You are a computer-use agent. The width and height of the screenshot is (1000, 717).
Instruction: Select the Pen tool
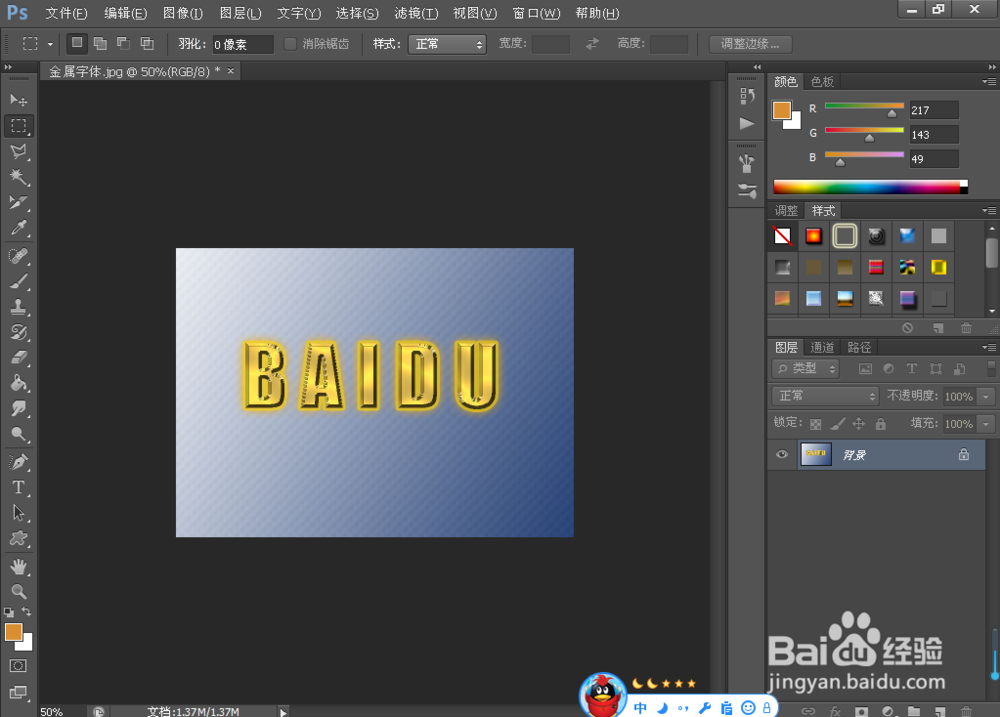click(x=18, y=462)
